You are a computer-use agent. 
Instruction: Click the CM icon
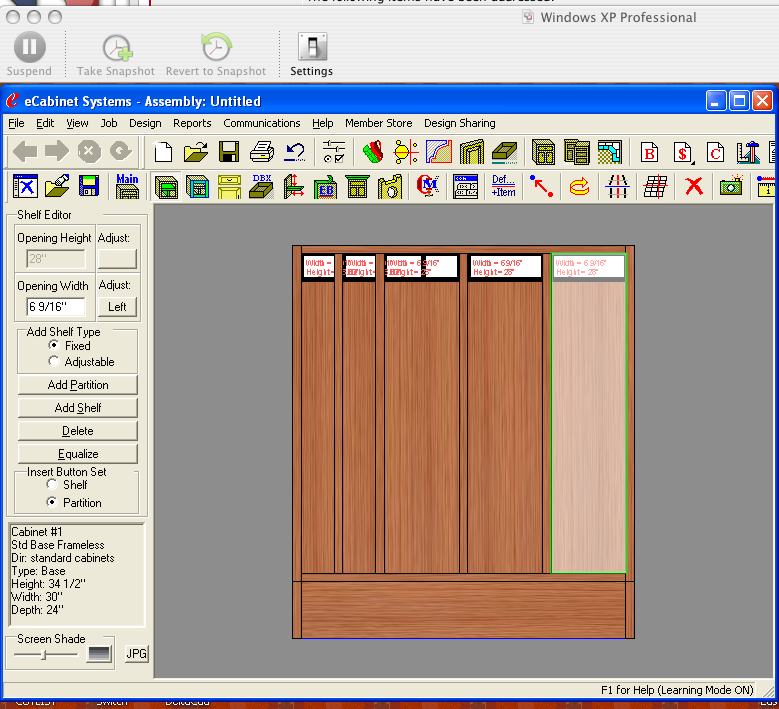(427, 186)
